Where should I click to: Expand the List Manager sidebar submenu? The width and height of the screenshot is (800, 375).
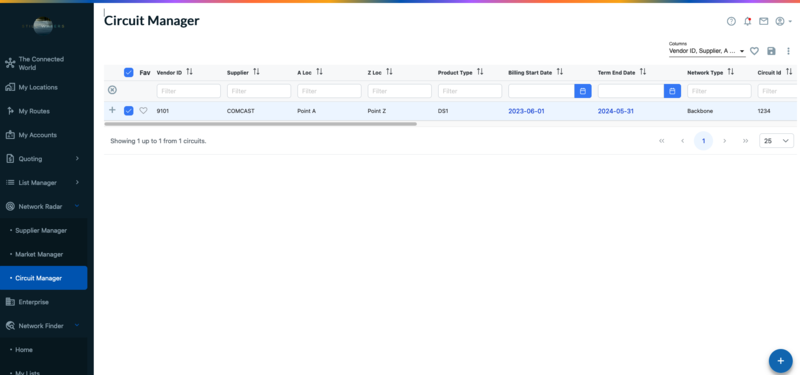(44, 183)
